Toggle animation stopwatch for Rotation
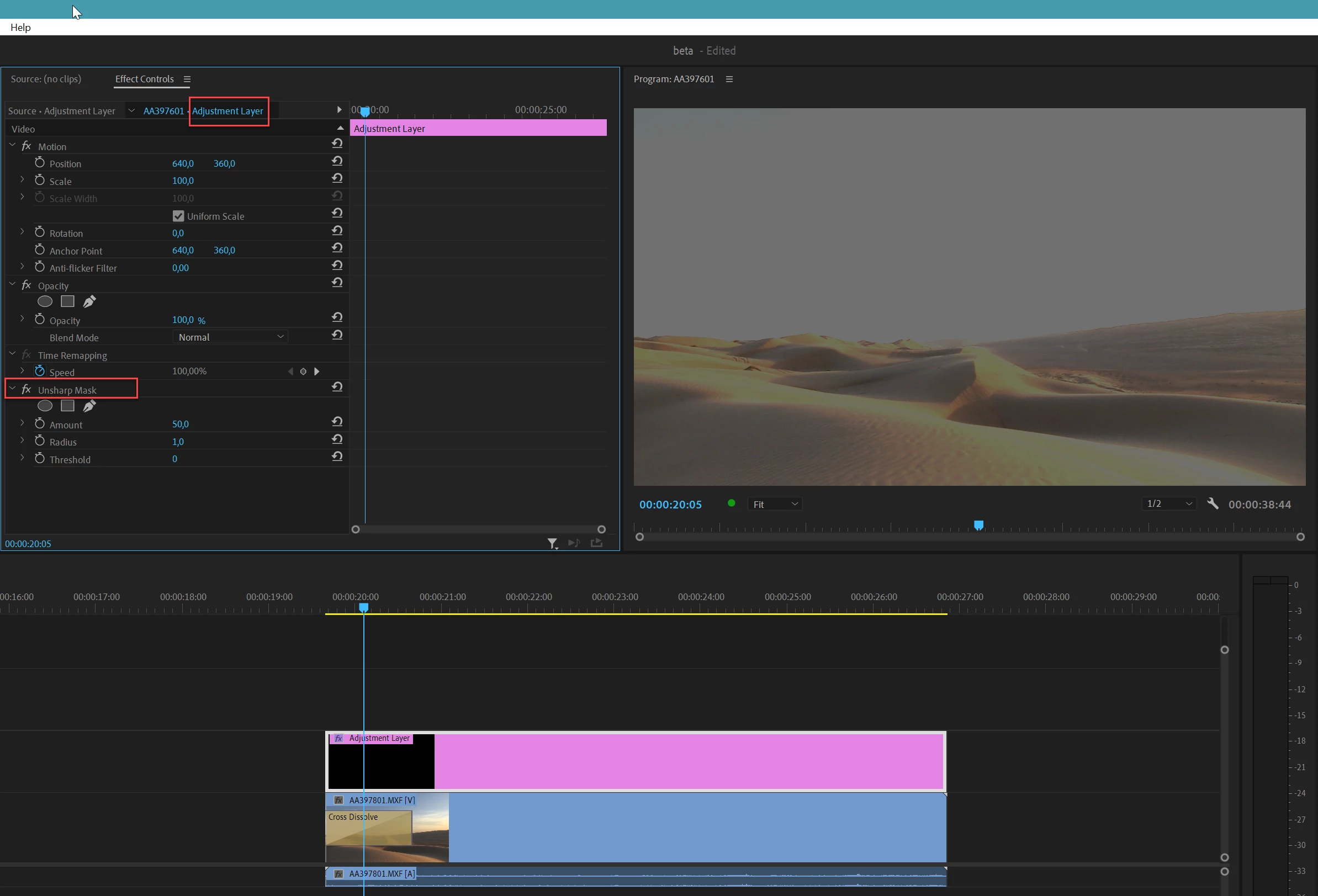Image resolution: width=1318 pixels, height=896 pixels. tap(40, 232)
